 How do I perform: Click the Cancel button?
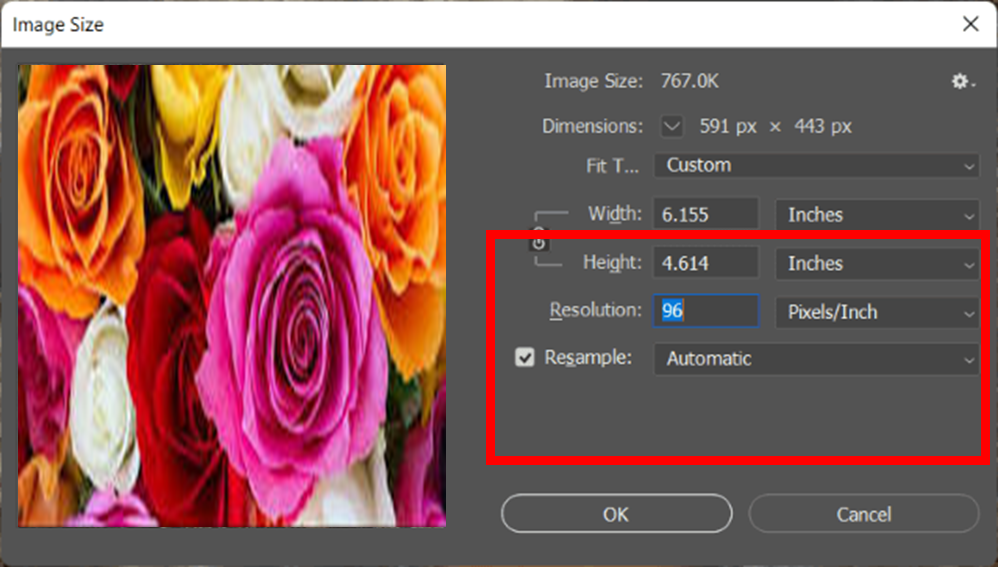(x=864, y=514)
